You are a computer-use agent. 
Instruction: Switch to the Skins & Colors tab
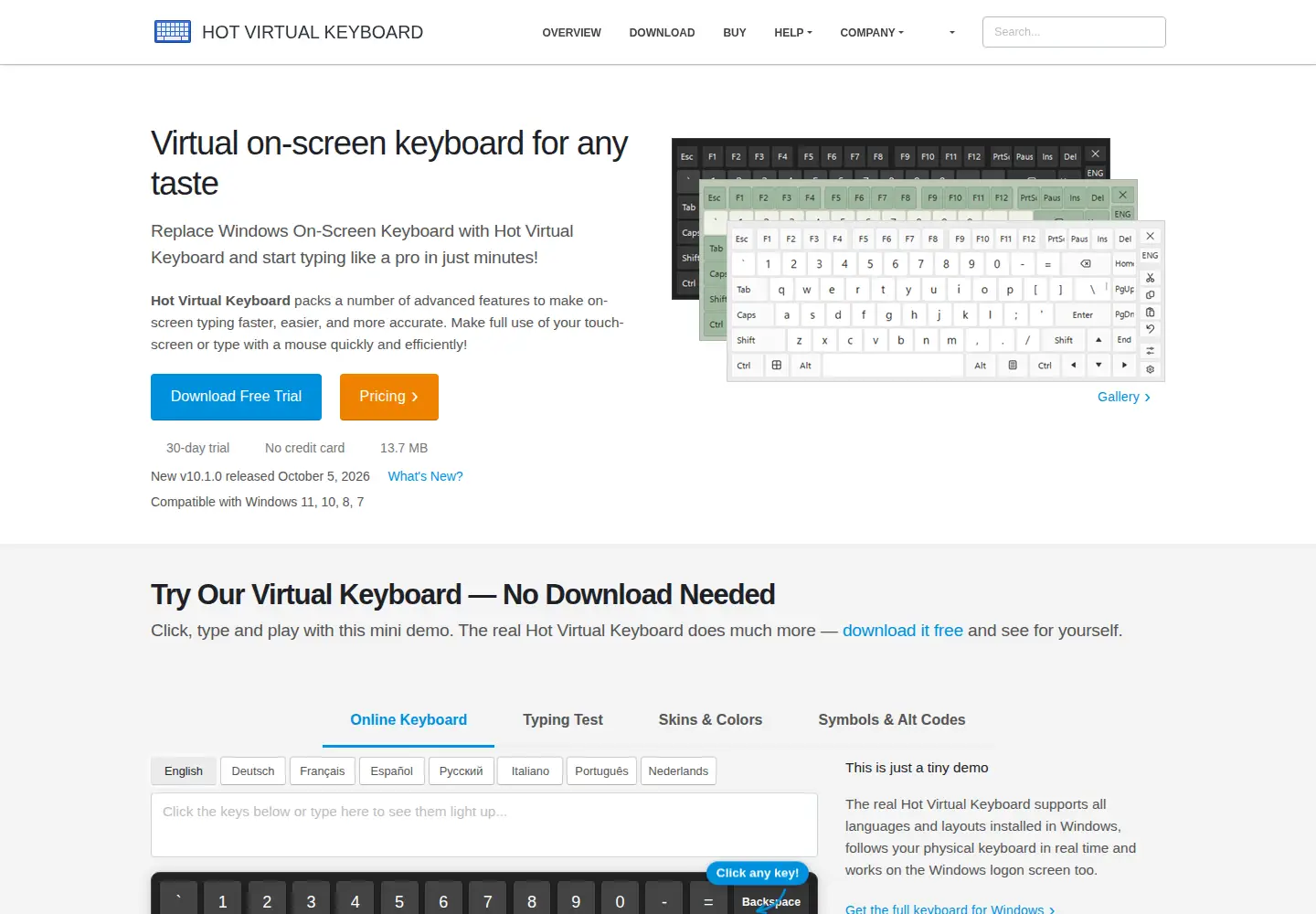coord(710,720)
